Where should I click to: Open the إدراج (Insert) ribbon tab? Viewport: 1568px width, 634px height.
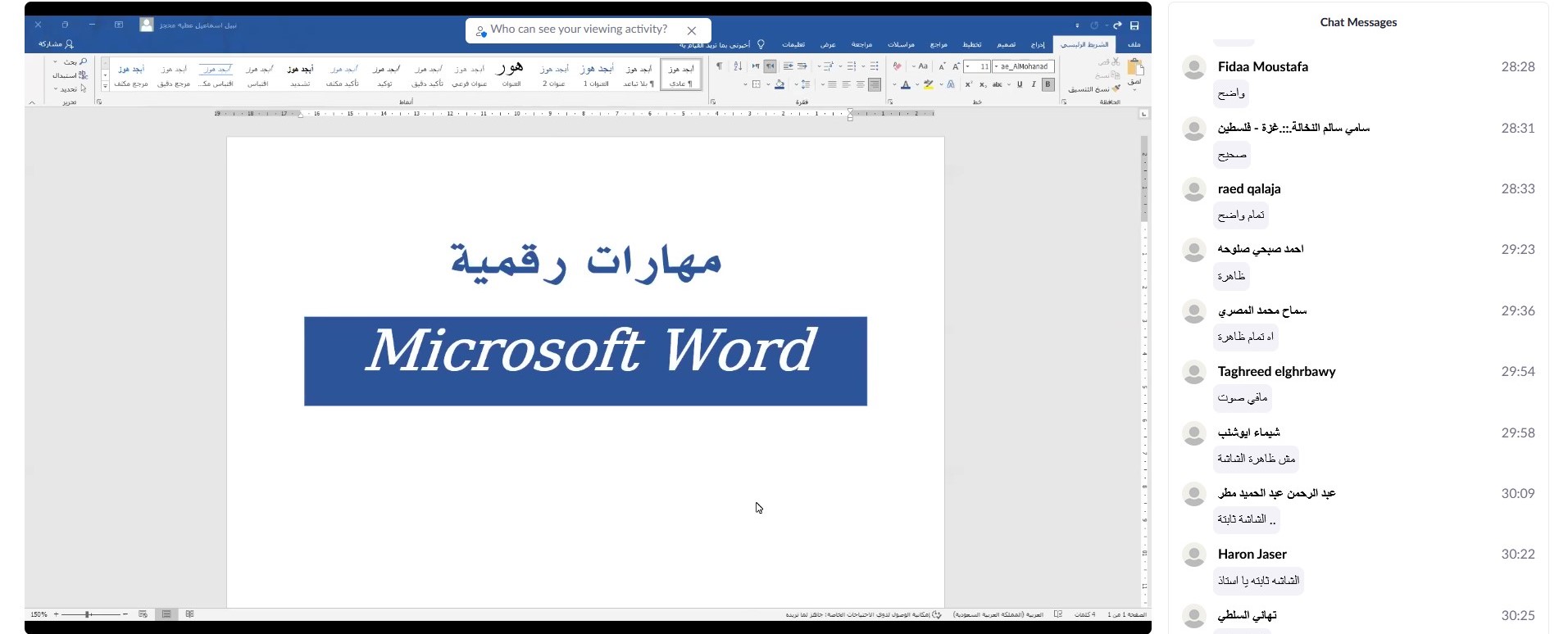[x=1038, y=44]
